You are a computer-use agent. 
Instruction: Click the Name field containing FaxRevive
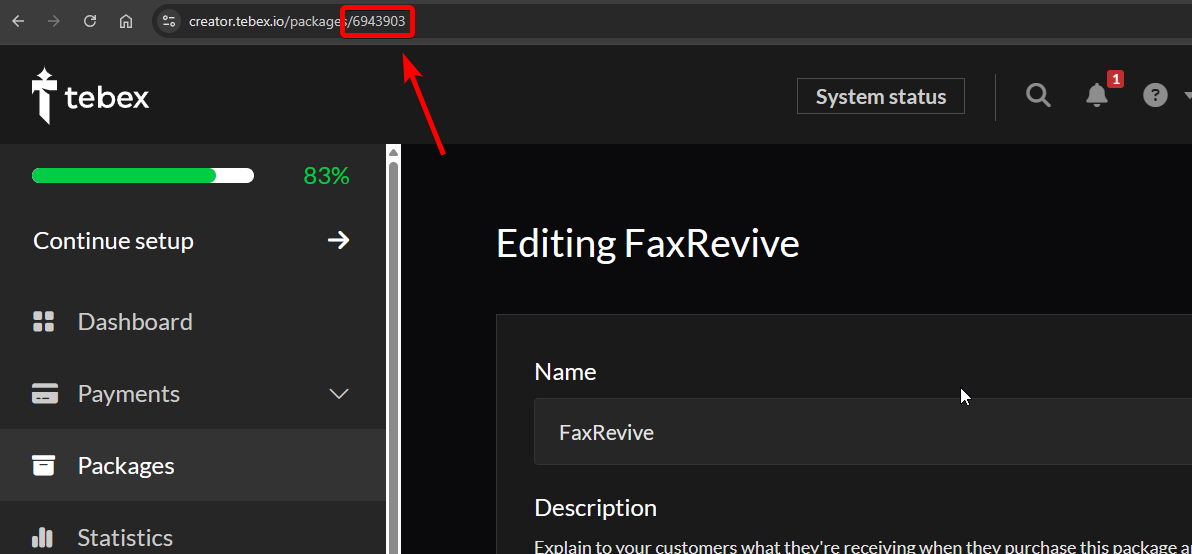pyautogui.click(x=863, y=432)
